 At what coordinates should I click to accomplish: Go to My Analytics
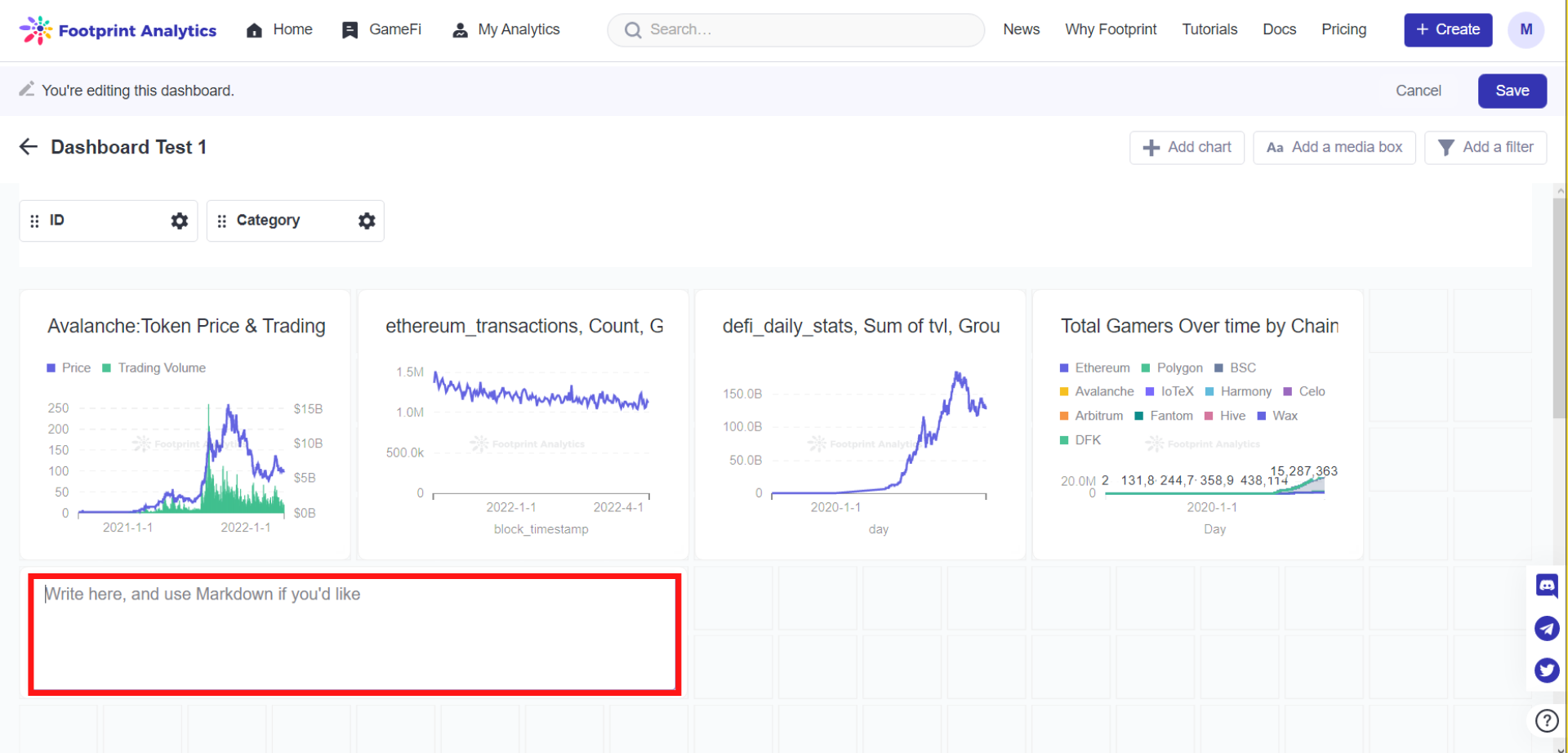(x=506, y=29)
